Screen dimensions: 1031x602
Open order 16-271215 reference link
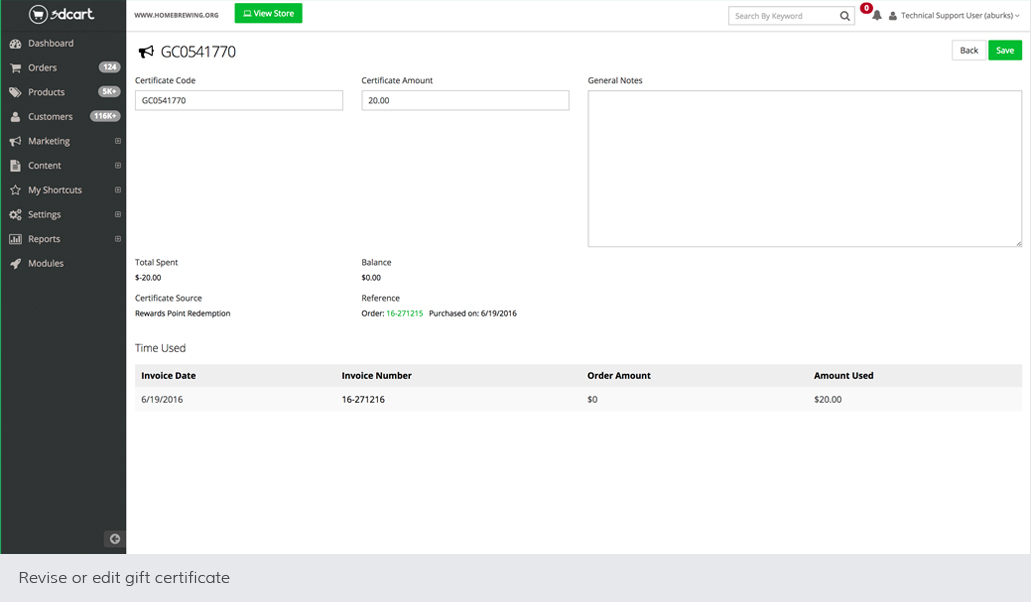coord(404,313)
